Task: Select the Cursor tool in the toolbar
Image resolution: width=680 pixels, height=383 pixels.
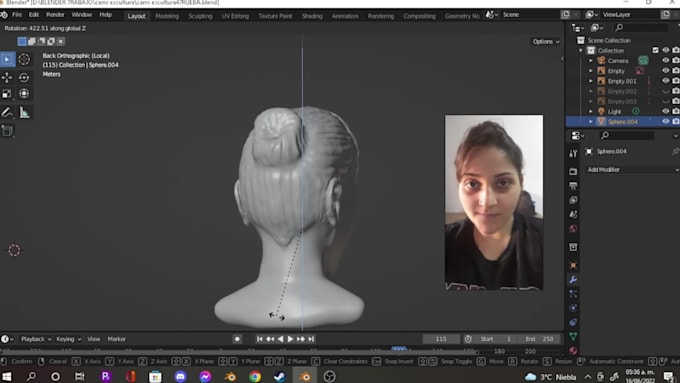Action: pyautogui.click(x=24, y=59)
